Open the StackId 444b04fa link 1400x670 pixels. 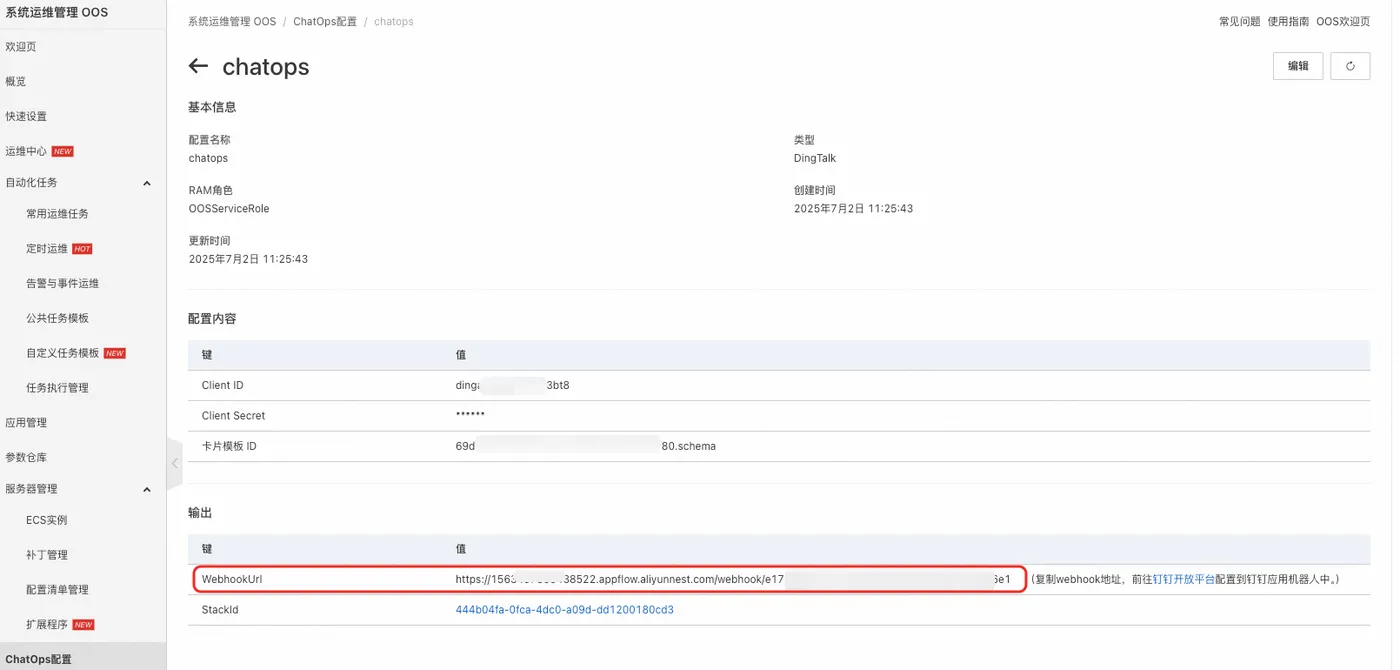pyautogui.click(x=565, y=610)
